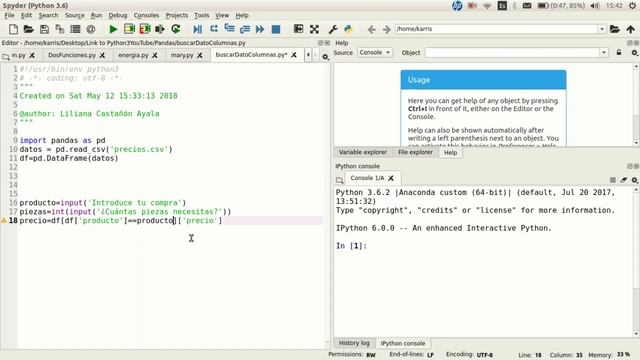Viewport: 640px width, 360px height.
Task: Open the File menu
Action: 9,15
